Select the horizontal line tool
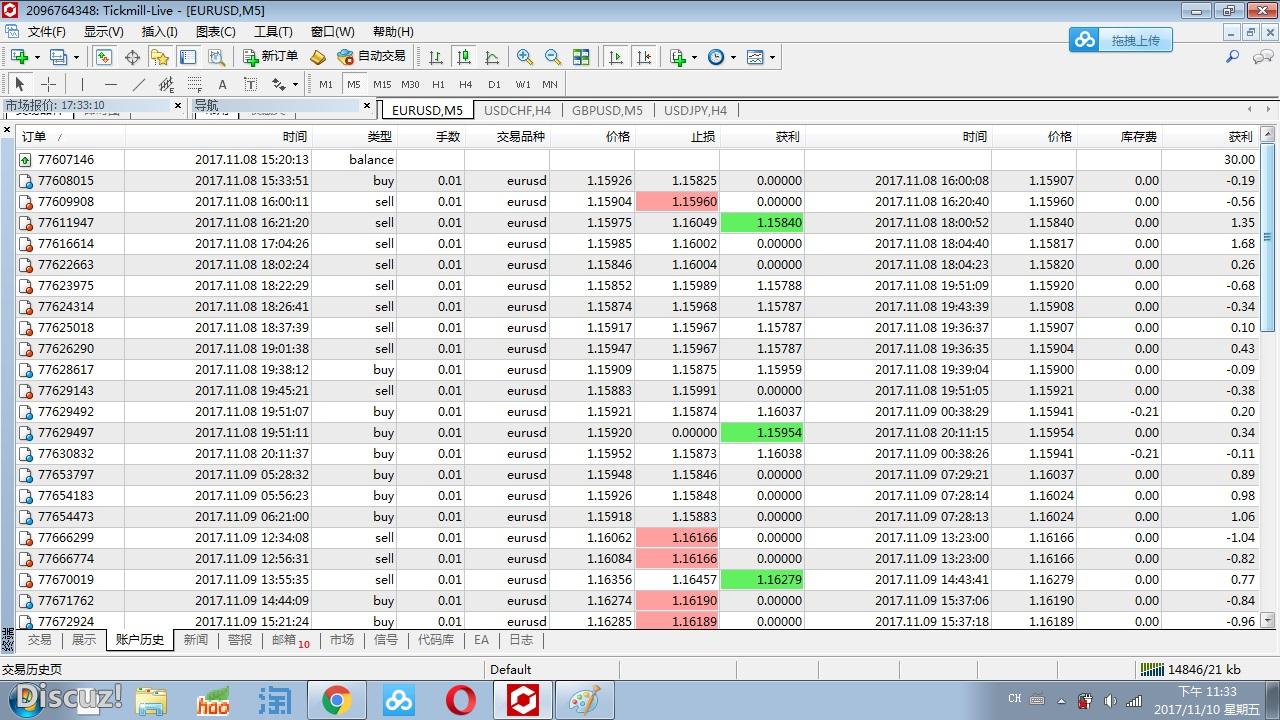1280x720 pixels. tap(110, 84)
